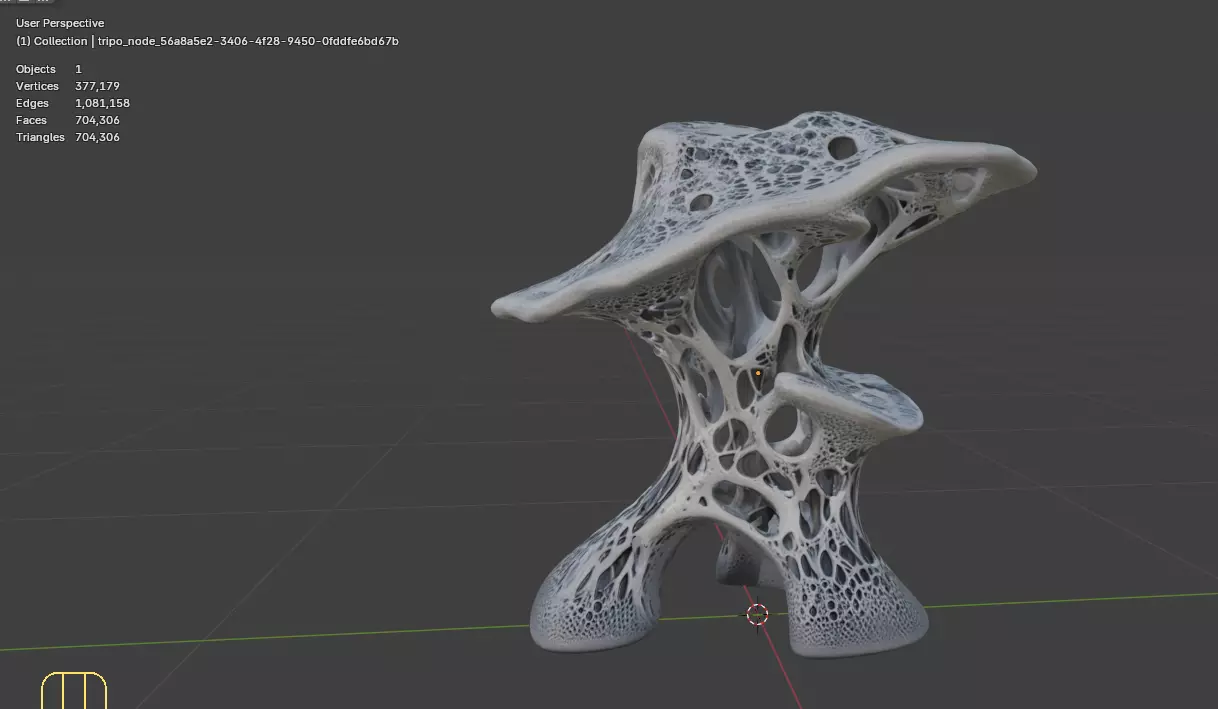Screen dimensions: 1218x709
Task: Click the 'Vertices' statistics label
Action: (37, 86)
